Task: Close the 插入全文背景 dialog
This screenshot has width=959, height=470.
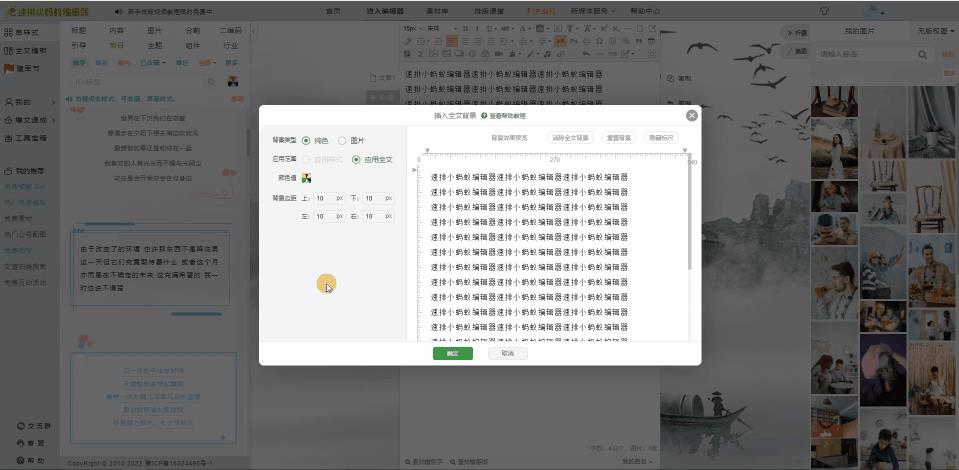Action: pos(691,116)
